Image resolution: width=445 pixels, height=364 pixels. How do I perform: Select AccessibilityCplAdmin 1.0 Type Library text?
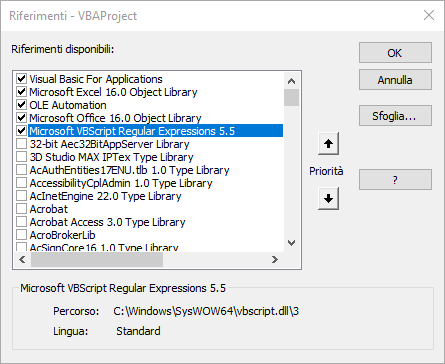click(121, 183)
